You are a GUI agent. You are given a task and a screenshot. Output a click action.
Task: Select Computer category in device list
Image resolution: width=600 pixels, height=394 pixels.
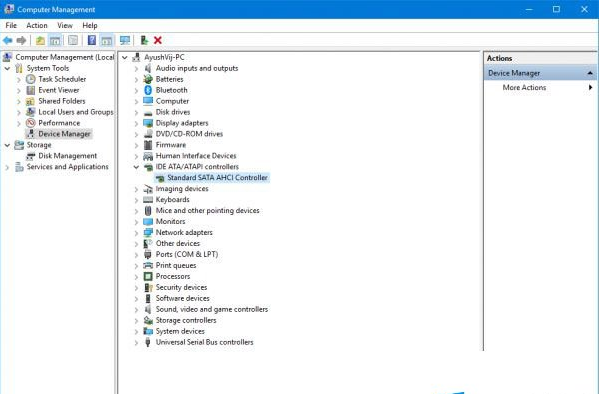click(172, 101)
